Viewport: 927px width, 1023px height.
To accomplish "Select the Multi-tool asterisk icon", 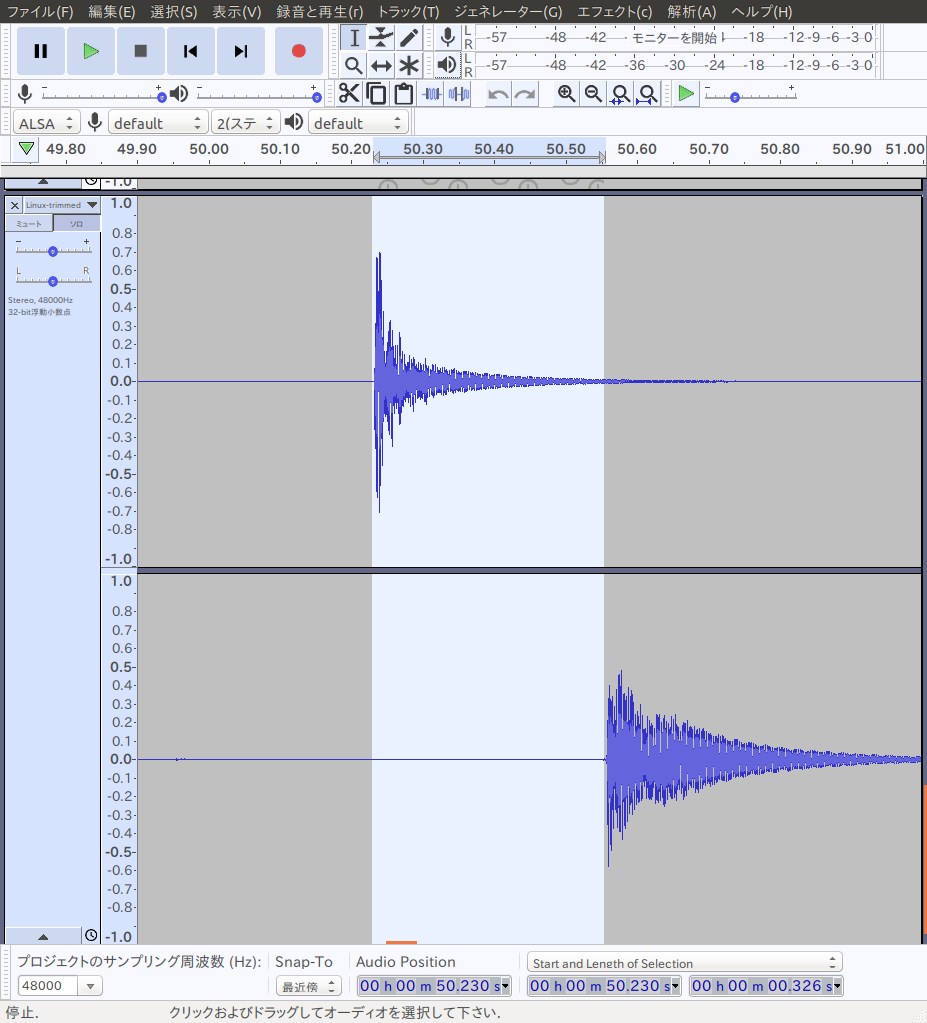I will pyautogui.click(x=409, y=65).
